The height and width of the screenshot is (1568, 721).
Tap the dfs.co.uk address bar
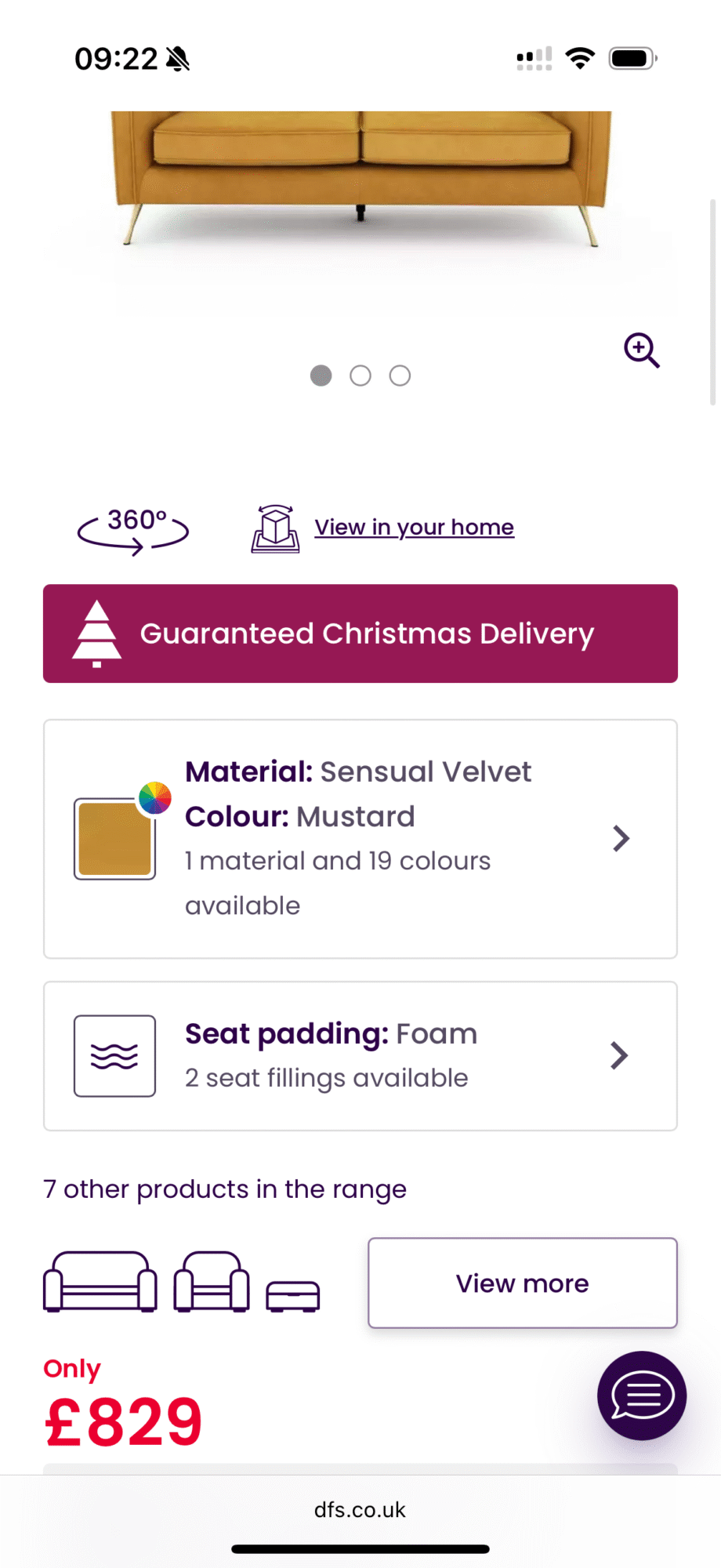(x=360, y=1510)
